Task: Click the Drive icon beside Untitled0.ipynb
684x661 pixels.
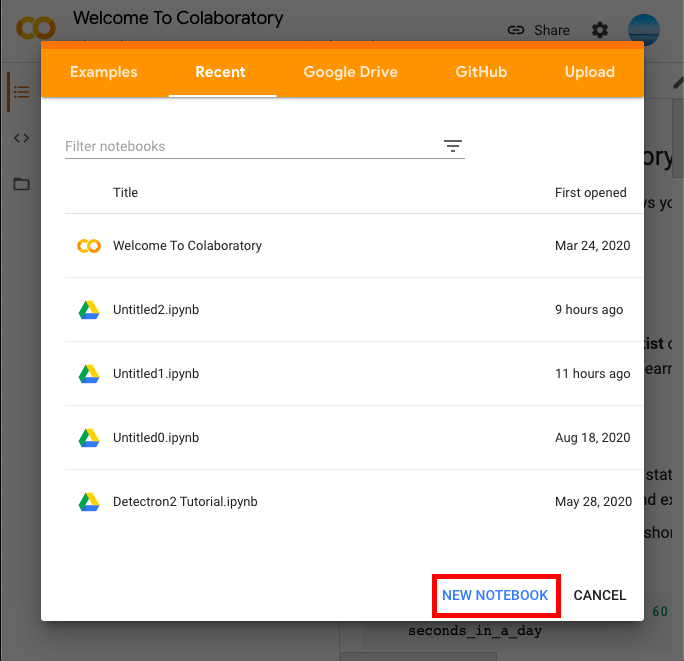Action: (x=89, y=438)
